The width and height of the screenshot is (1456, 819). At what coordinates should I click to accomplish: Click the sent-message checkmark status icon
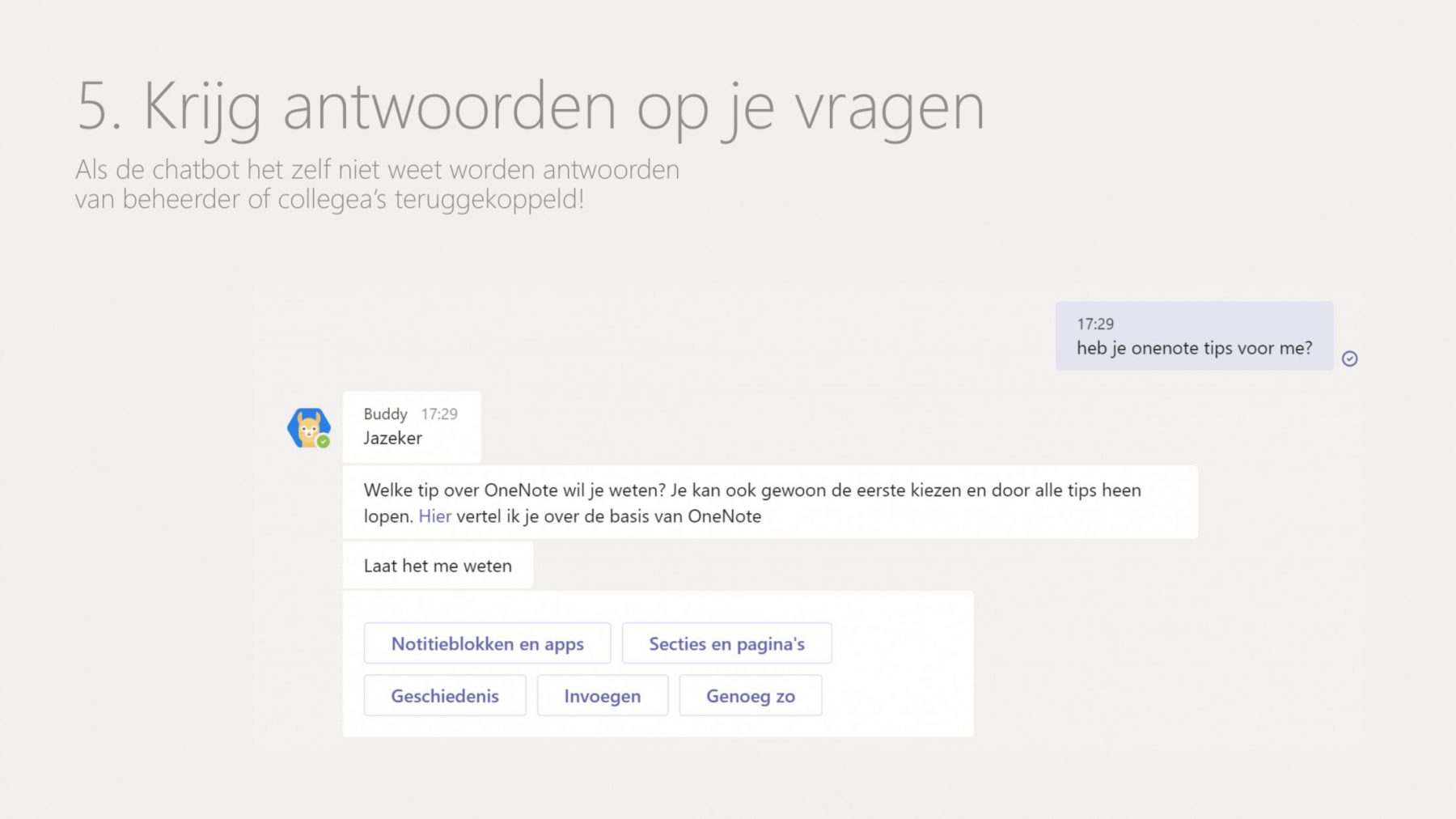pos(1349,359)
